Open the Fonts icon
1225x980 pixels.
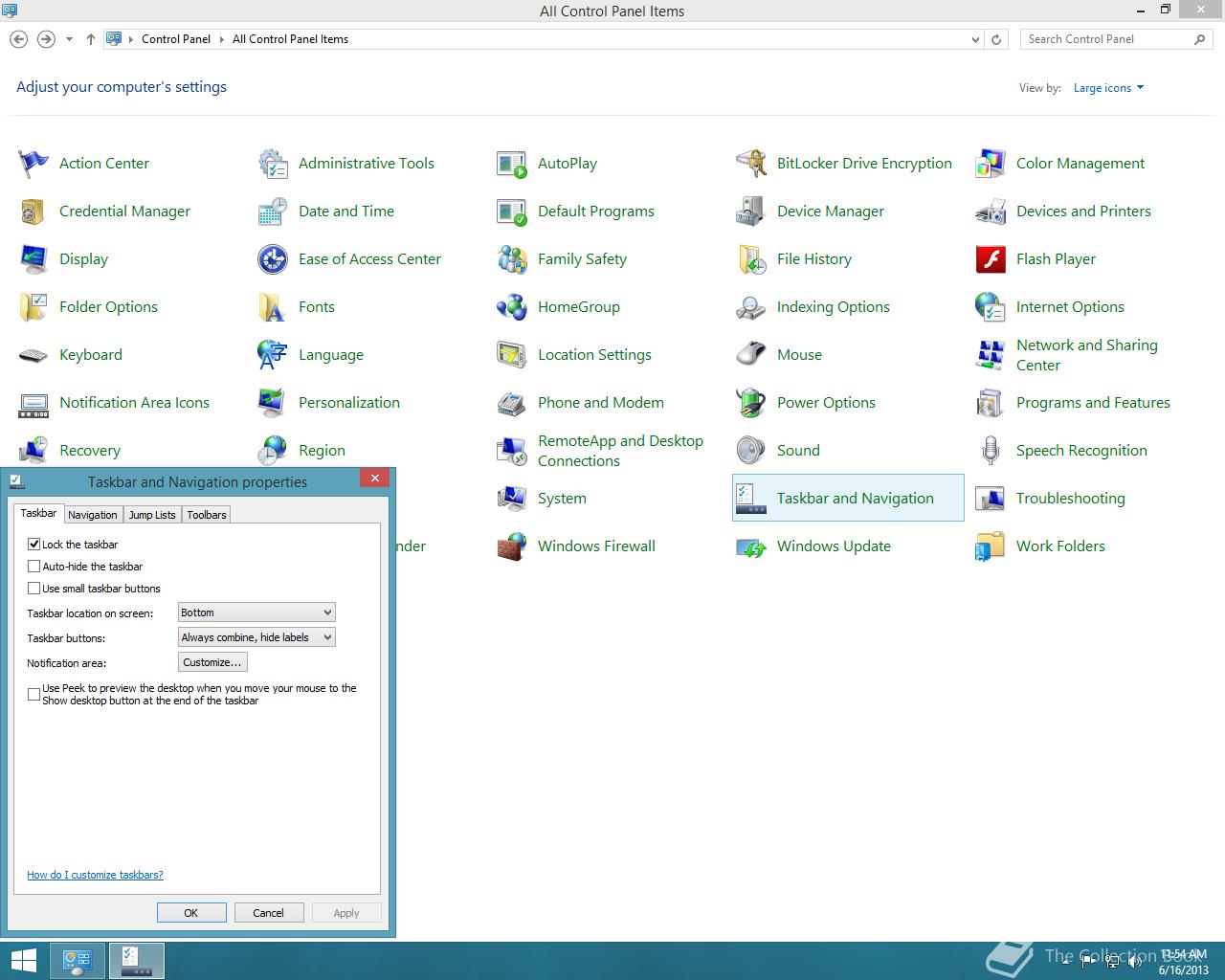point(273,307)
